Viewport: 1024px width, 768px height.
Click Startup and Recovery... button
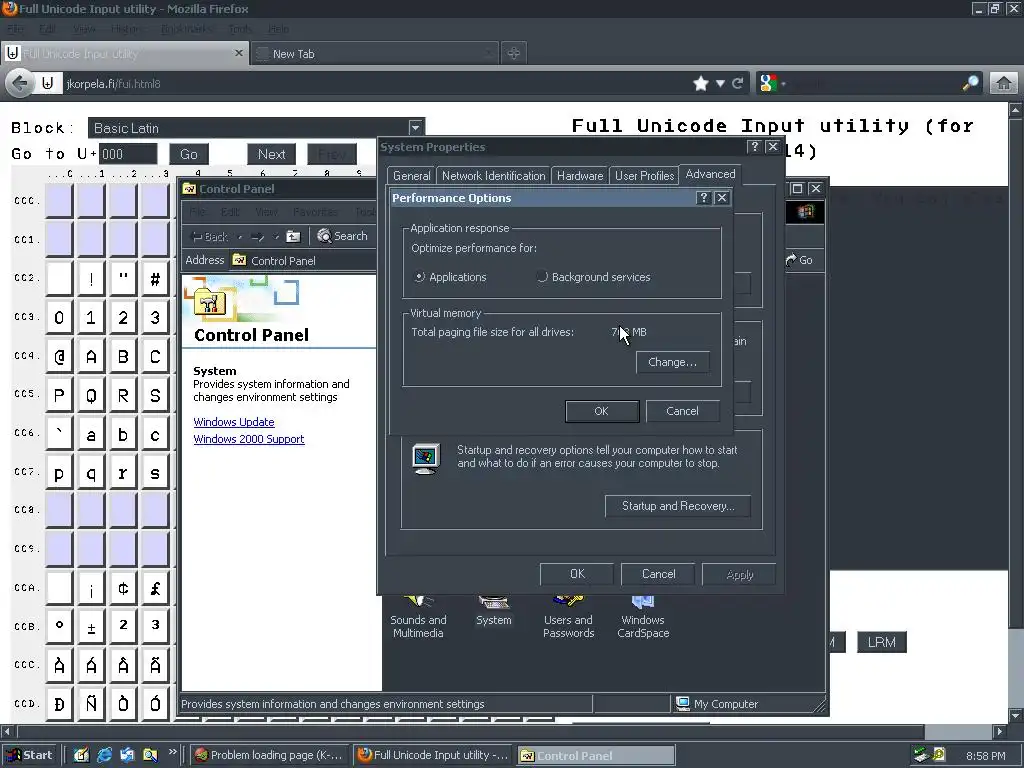[x=678, y=505]
